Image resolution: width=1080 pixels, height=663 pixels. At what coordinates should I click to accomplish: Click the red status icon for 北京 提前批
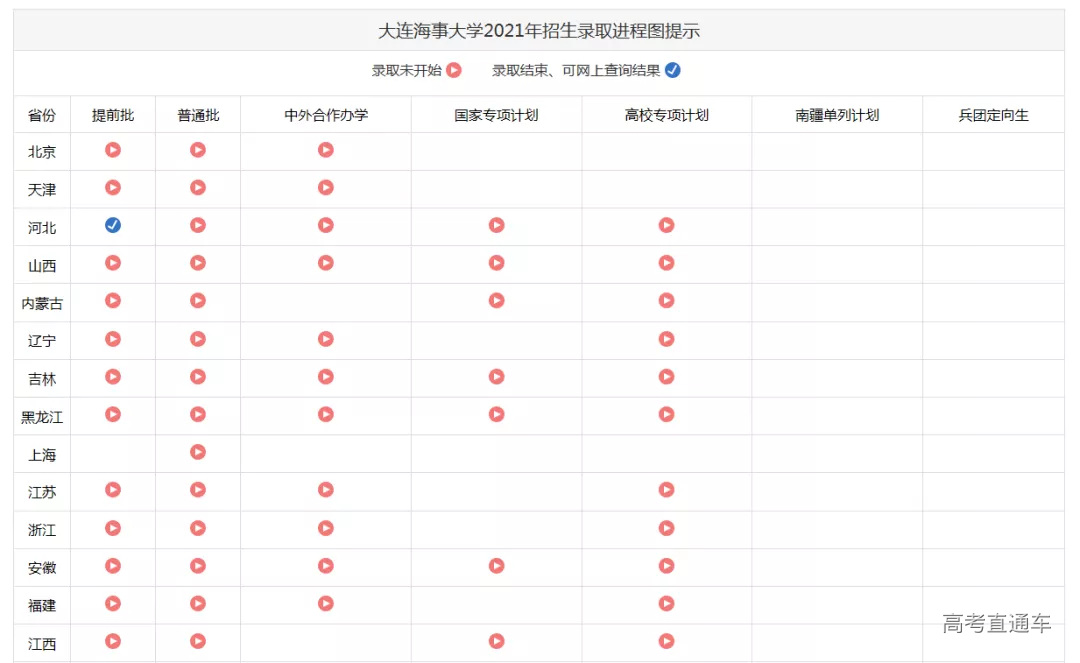(x=113, y=149)
